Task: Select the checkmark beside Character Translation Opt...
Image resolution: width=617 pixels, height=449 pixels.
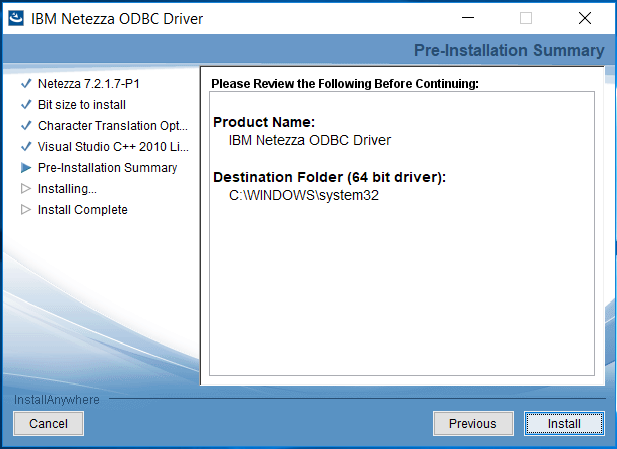Action: [26, 126]
